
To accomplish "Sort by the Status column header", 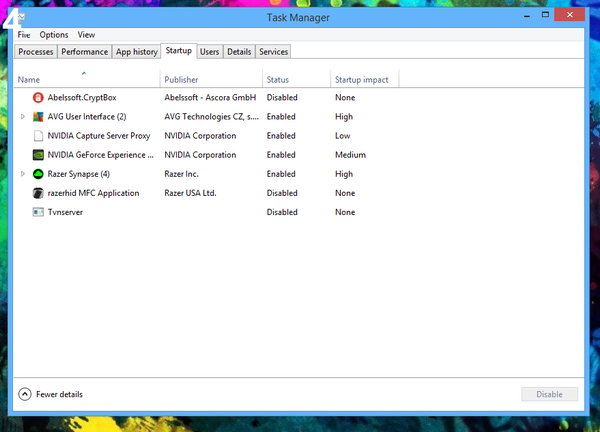I will pos(279,80).
